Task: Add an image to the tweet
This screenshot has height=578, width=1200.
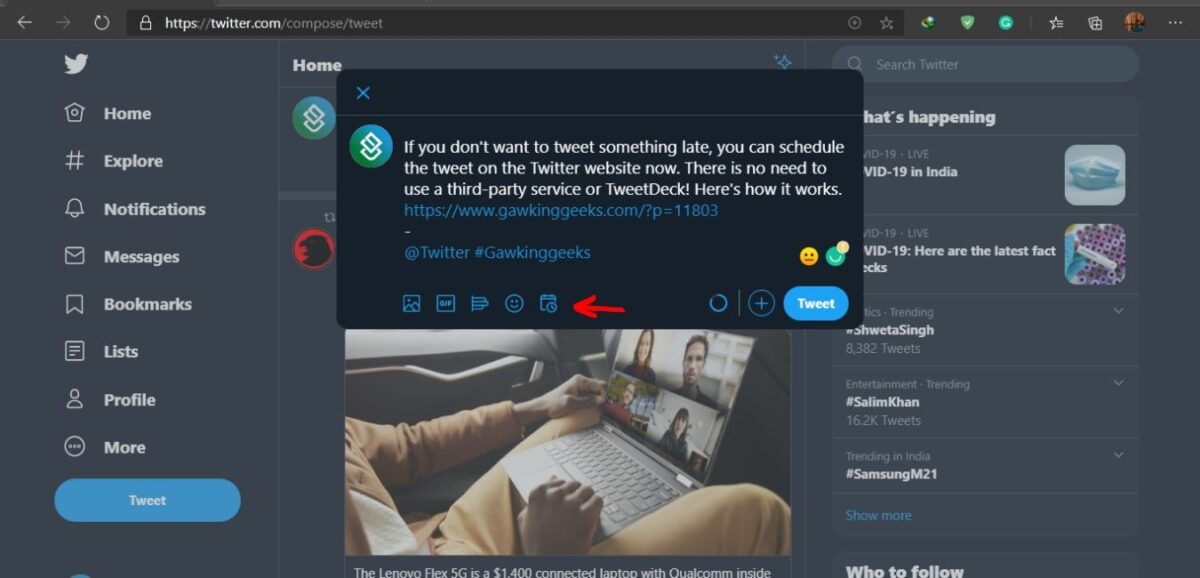Action: tap(411, 303)
